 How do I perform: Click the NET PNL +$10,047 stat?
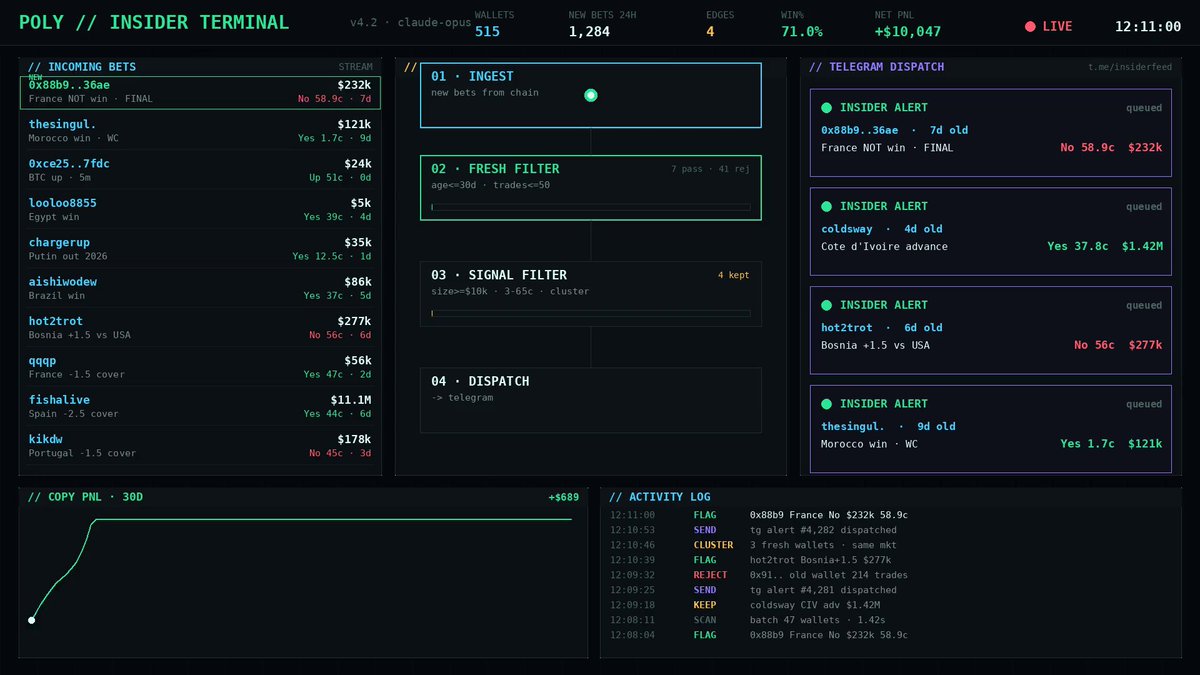pyautogui.click(x=907, y=25)
